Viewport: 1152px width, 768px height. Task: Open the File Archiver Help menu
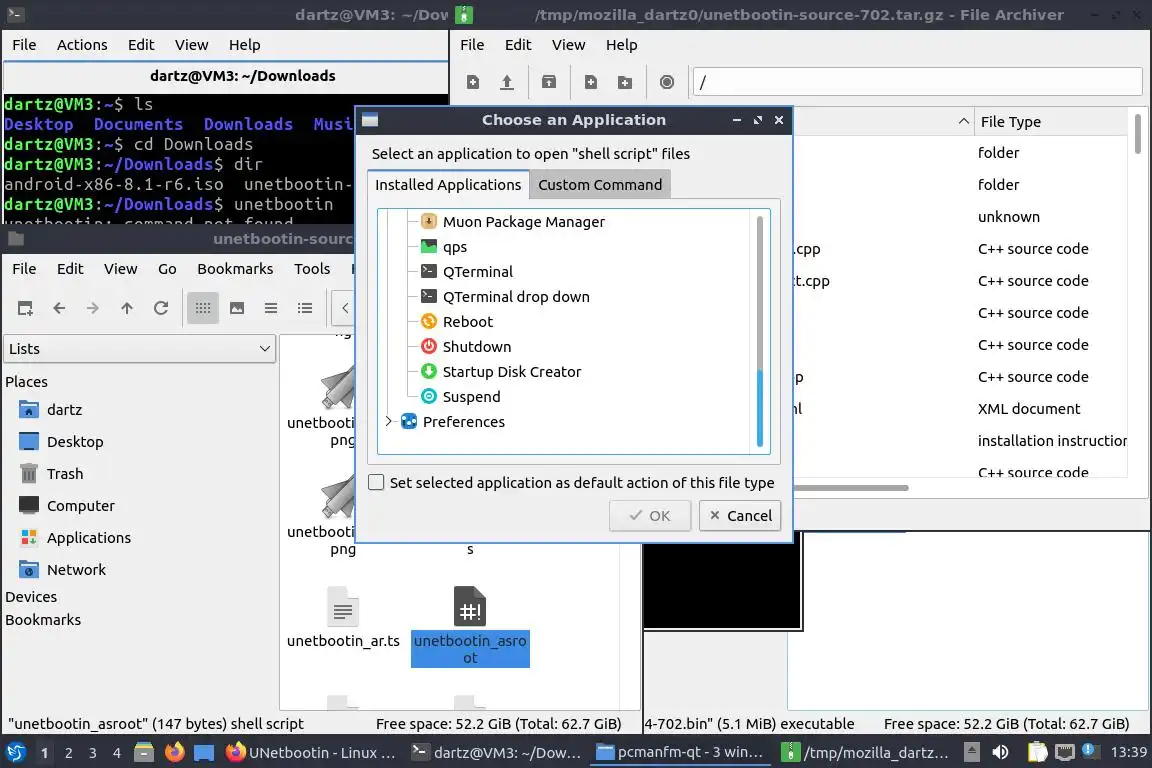tap(622, 45)
